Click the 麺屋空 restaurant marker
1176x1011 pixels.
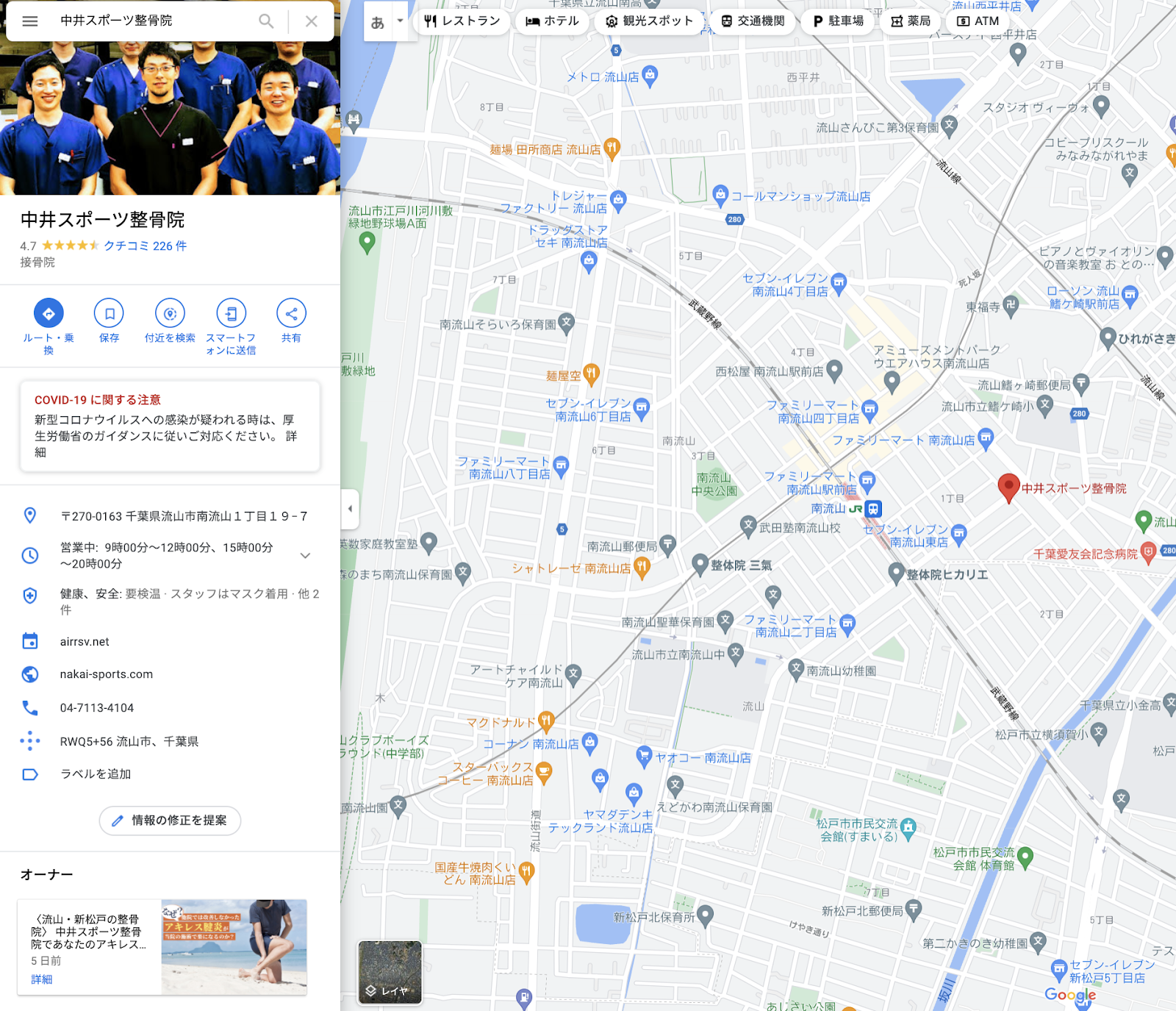[x=592, y=374]
